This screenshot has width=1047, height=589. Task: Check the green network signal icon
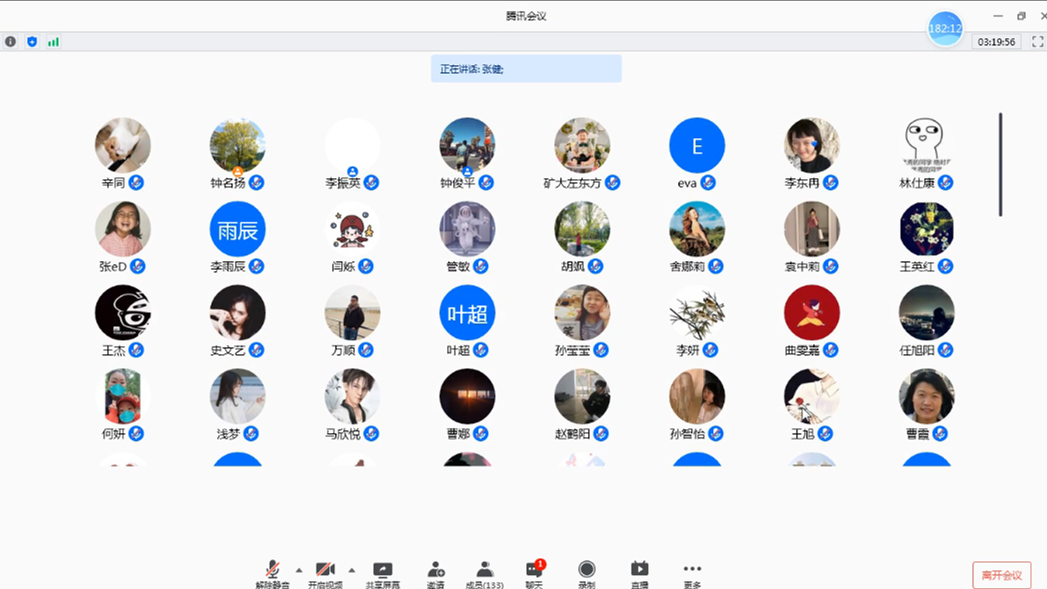click(53, 42)
